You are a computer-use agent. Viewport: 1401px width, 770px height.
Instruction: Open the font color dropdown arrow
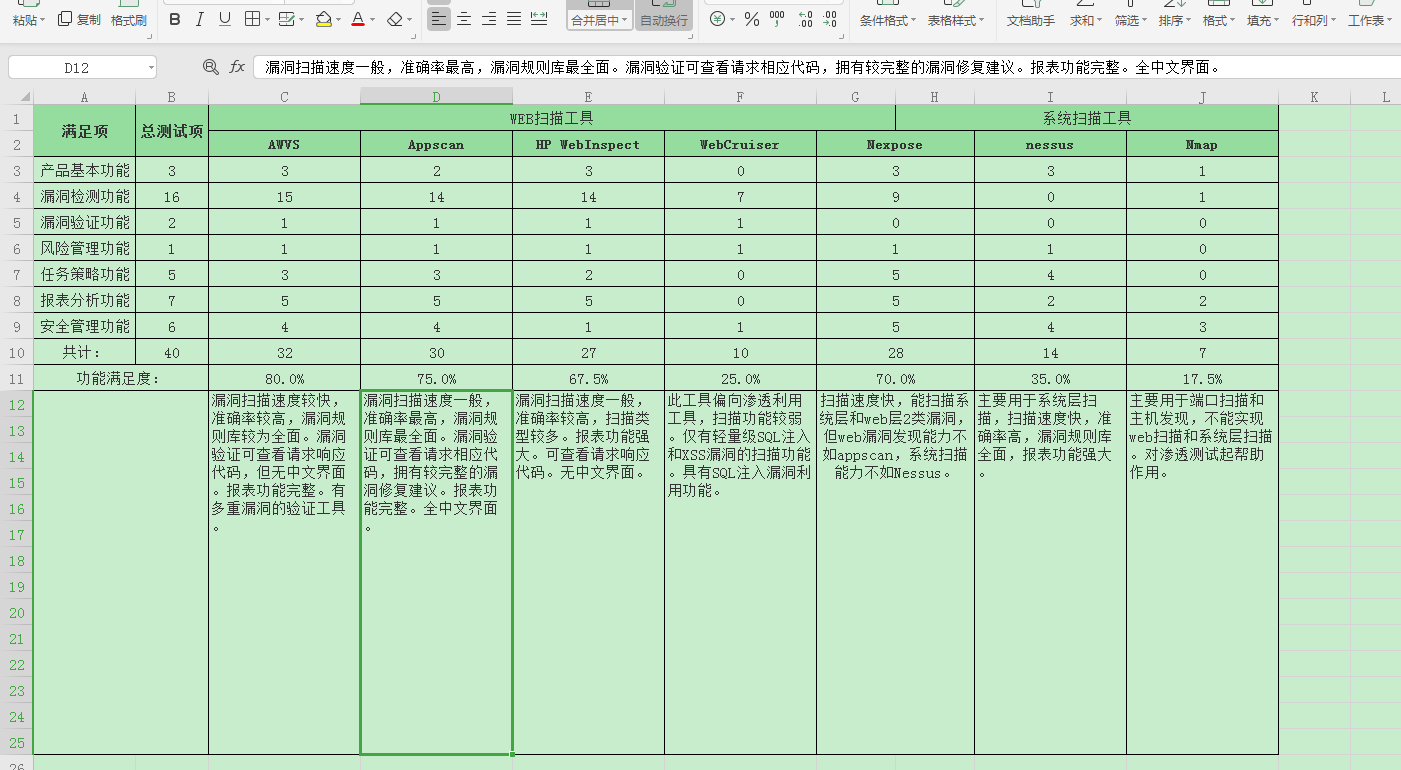pos(372,19)
